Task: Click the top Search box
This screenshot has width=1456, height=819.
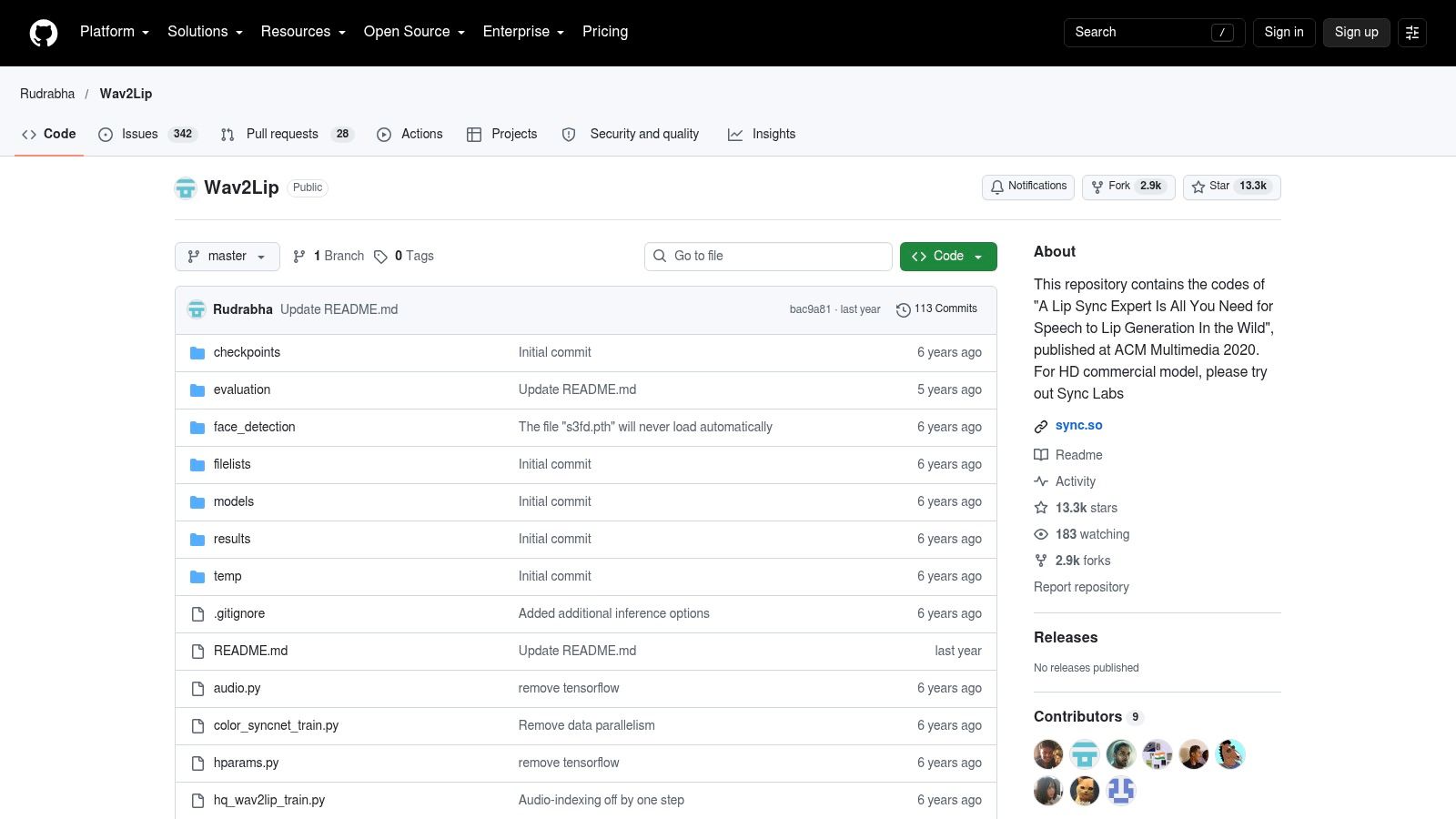Action: click(1154, 33)
